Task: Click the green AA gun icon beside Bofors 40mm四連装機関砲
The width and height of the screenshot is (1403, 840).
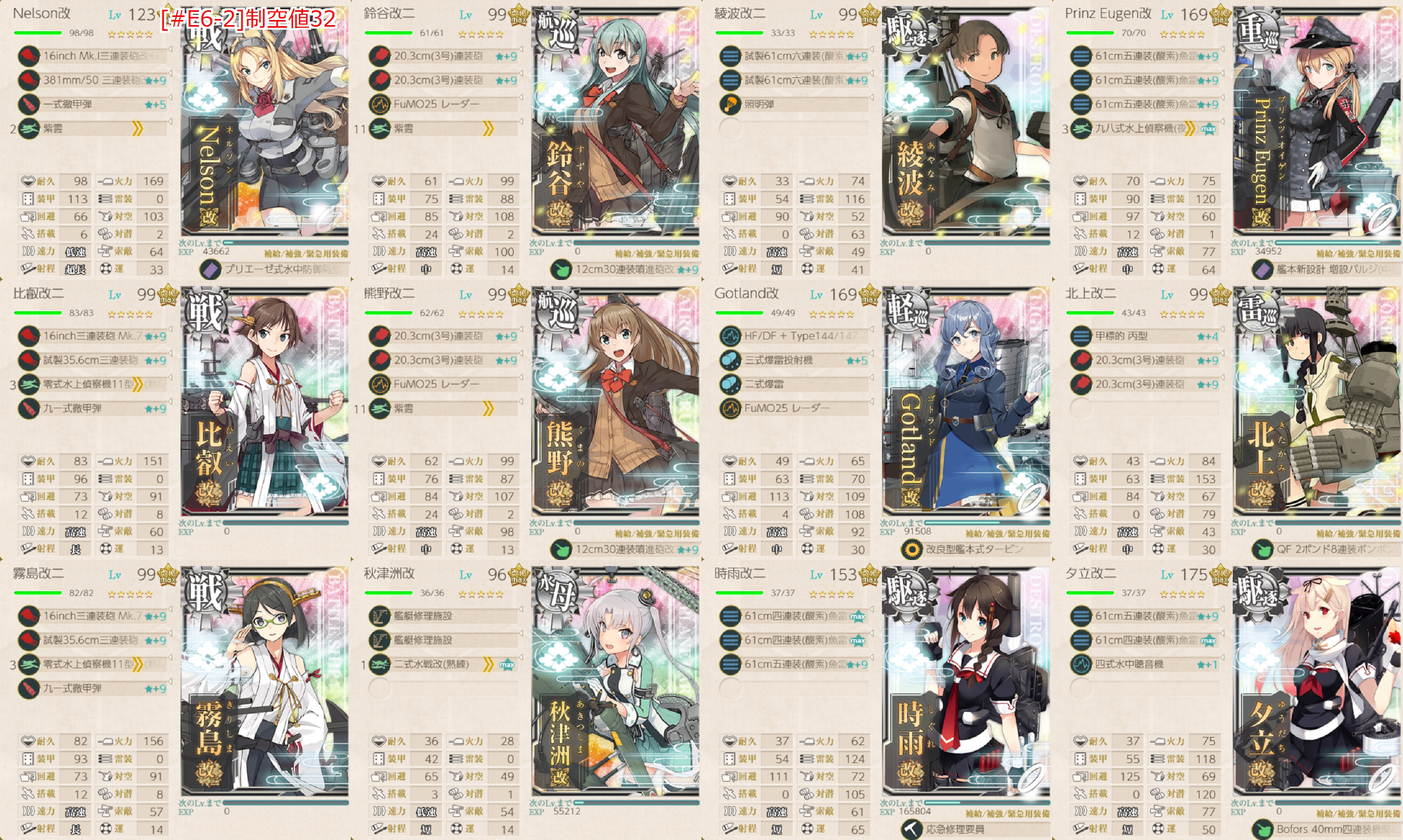Action: [1262, 829]
